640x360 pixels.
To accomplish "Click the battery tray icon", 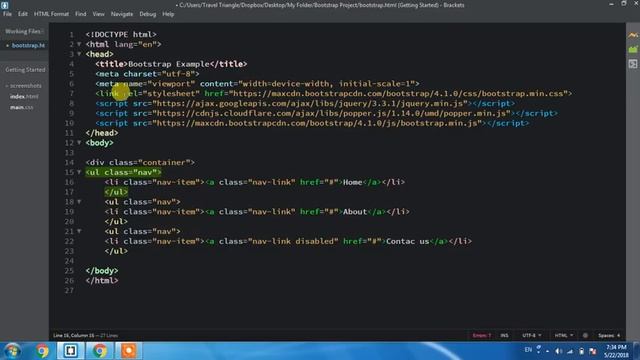I will 581,351.
